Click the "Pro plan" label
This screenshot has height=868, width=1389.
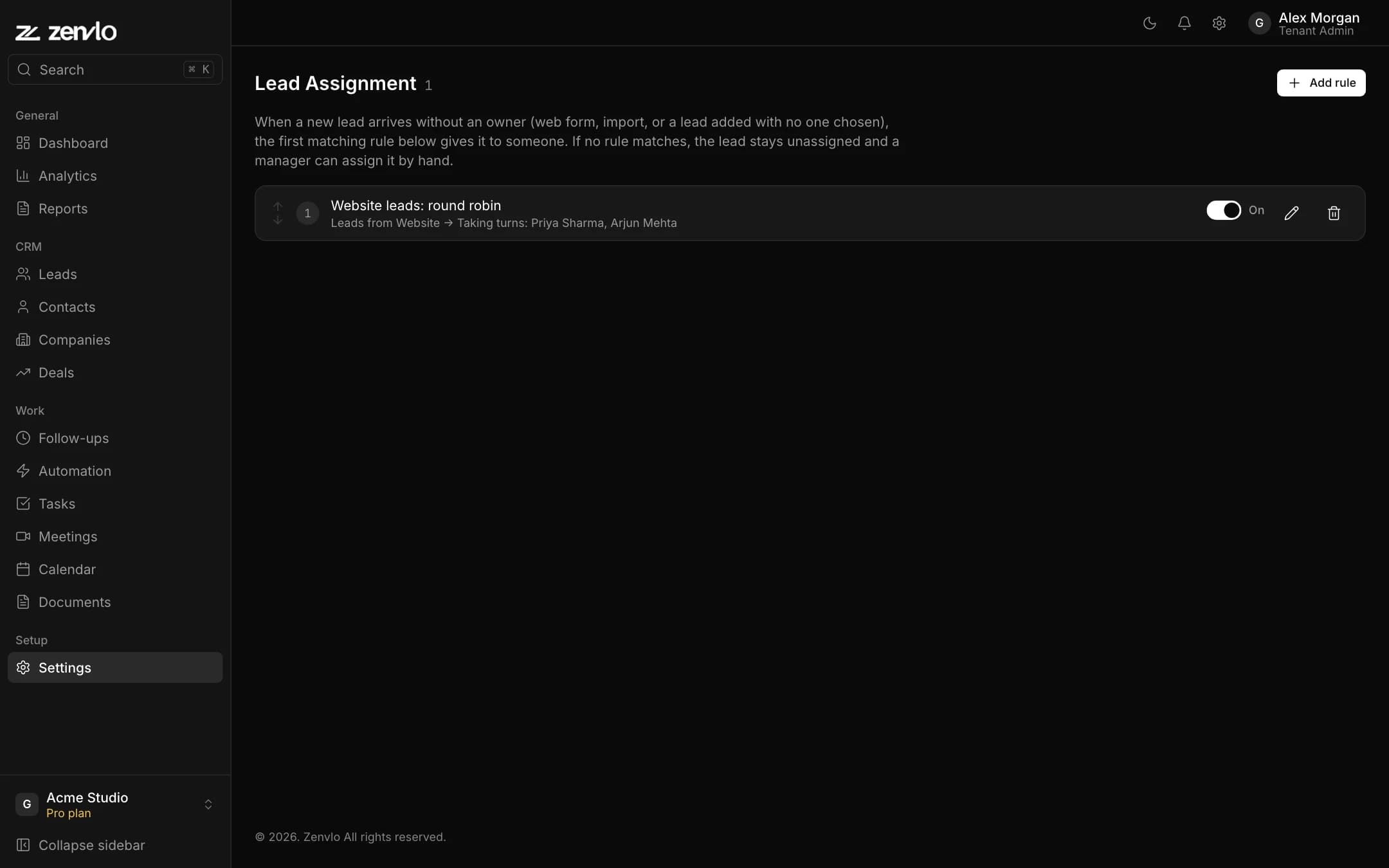pyautogui.click(x=68, y=813)
